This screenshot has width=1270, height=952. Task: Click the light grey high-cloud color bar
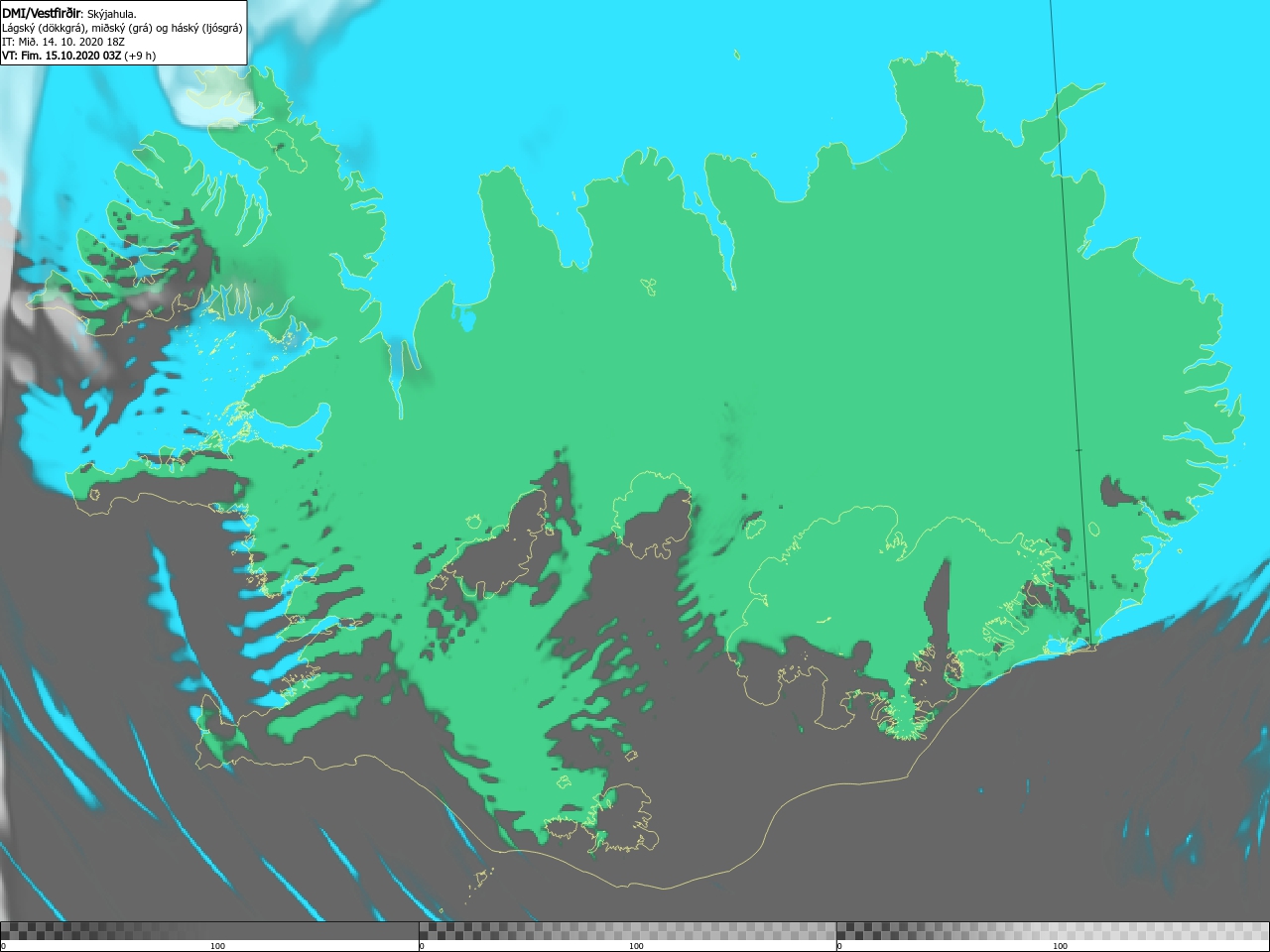click(x=1053, y=931)
